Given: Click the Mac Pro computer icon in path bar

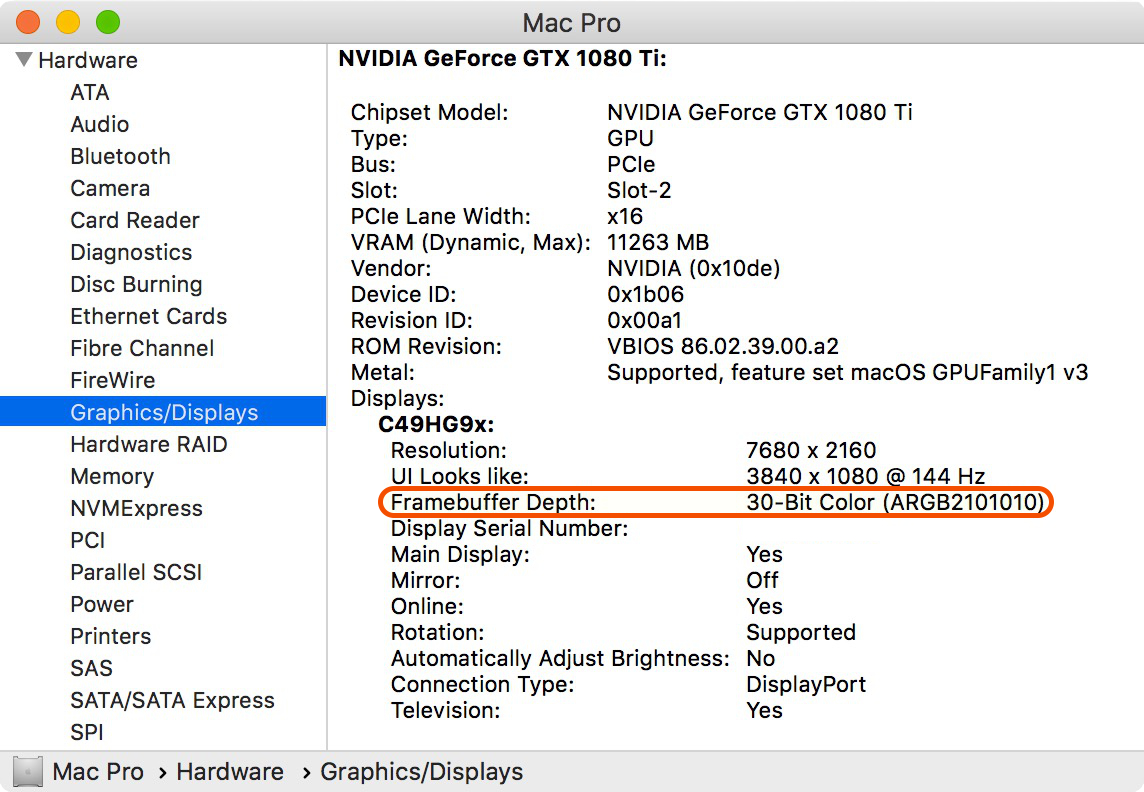Looking at the screenshot, I should pos(28,772).
